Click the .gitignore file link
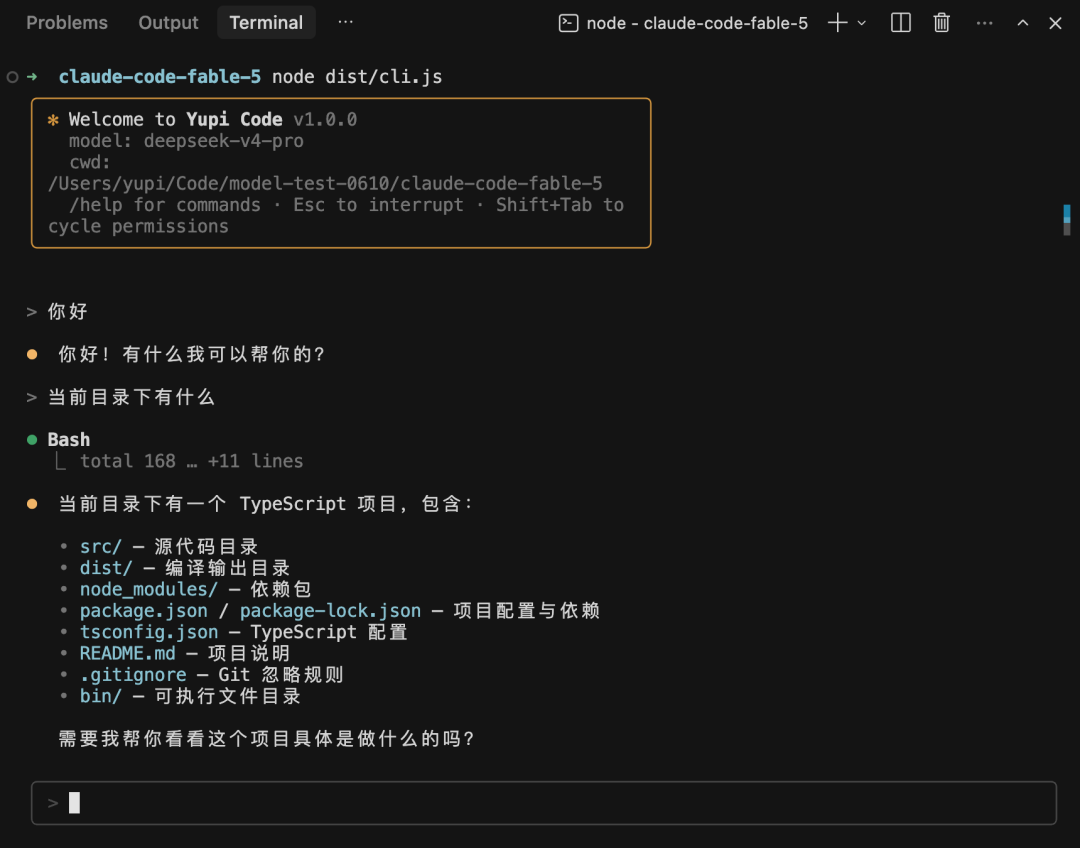 (133, 674)
